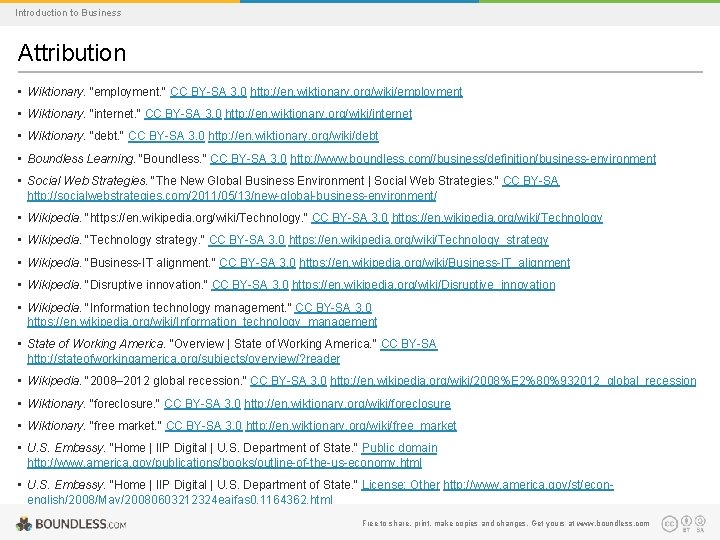Open CC BY-SA 3.0 link for free market entry
This screenshot has height=540, width=720.
(x=204, y=426)
